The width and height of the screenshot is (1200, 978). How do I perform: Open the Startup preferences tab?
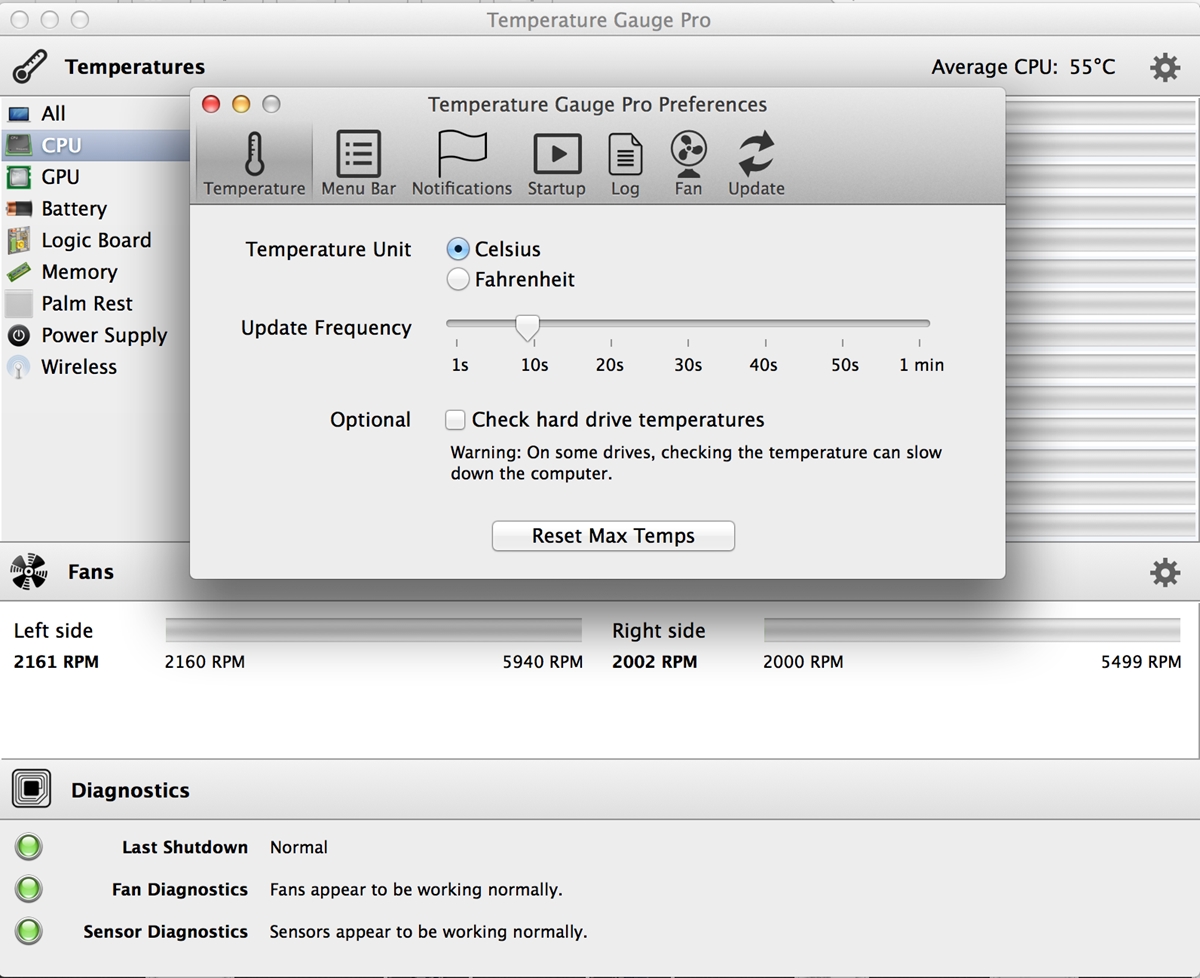coord(557,163)
